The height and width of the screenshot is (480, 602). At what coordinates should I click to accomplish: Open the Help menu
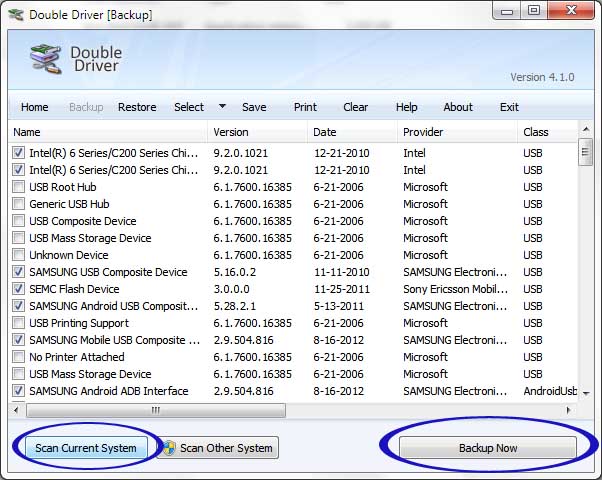coord(407,107)
